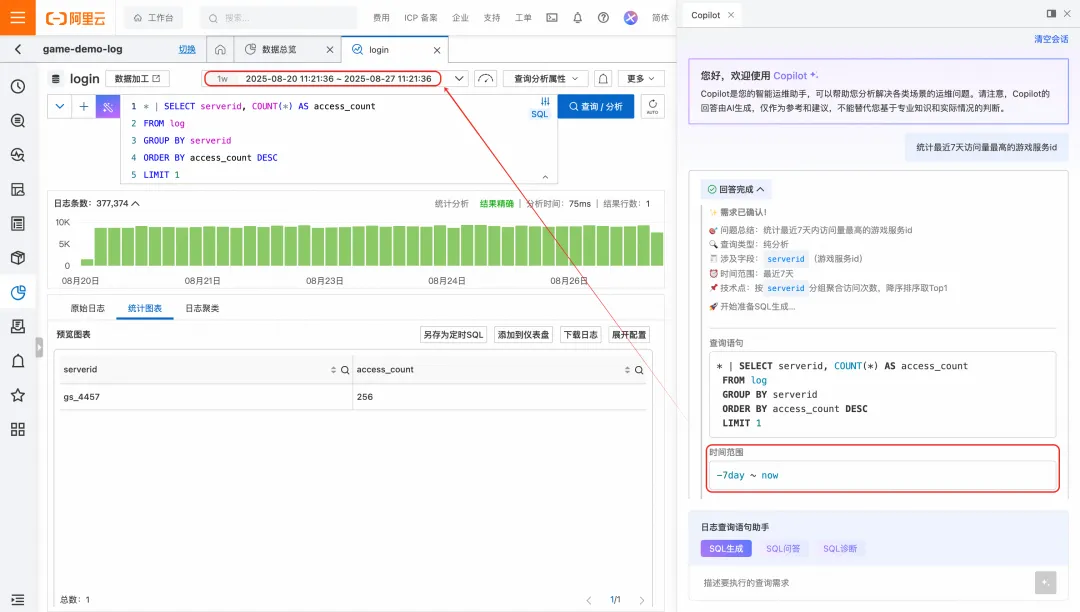Collapse the query editor chevron
1080x612 pixels.
coord(545,177)
